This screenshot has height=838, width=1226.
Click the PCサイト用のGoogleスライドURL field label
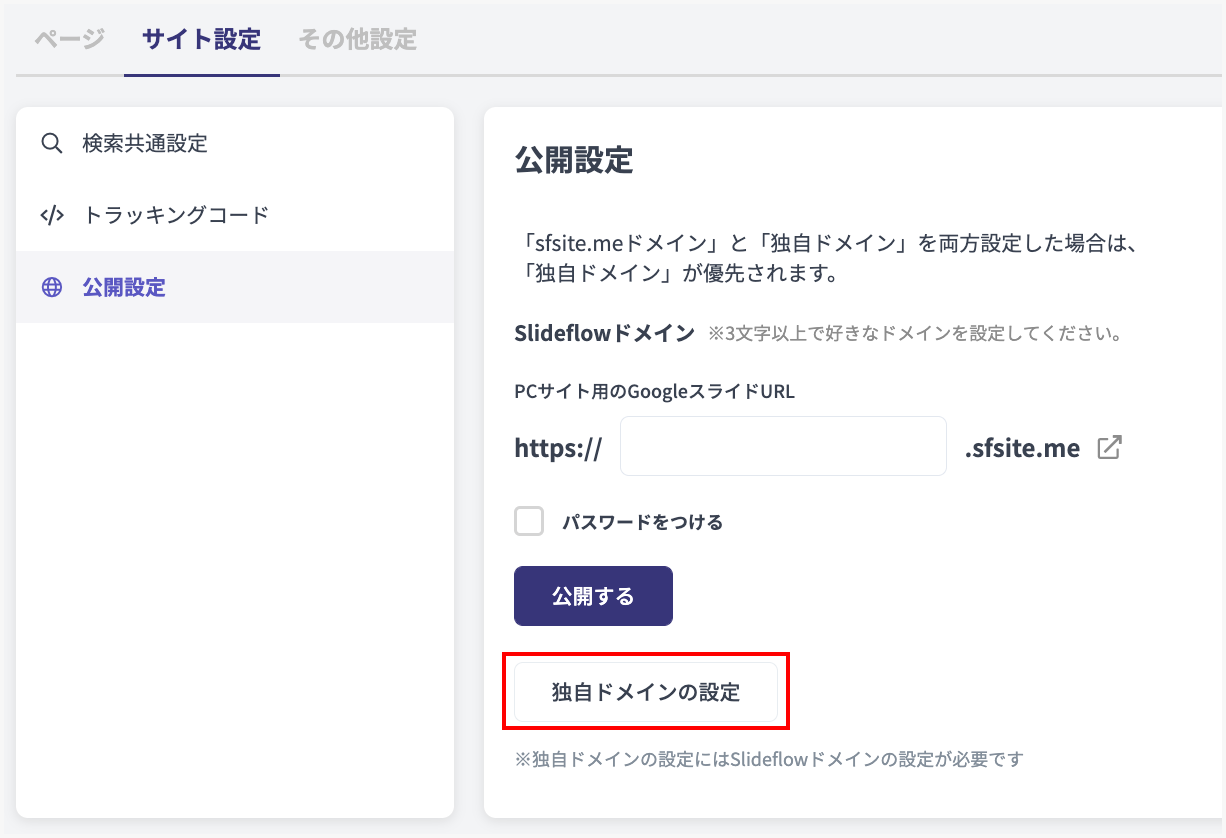[654, 391]
